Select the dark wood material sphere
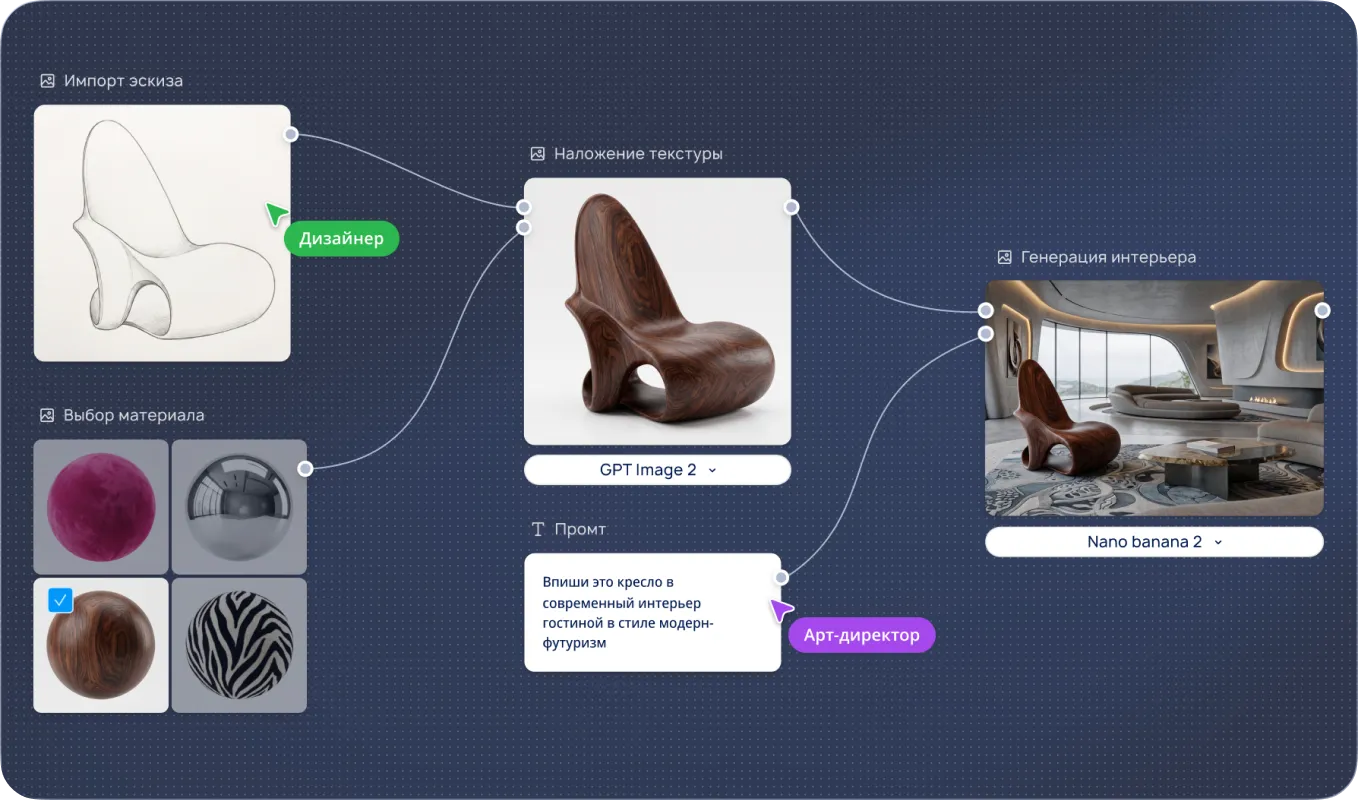The height and width of the screenshot is (800, 1358). click(x=101, y=645)
